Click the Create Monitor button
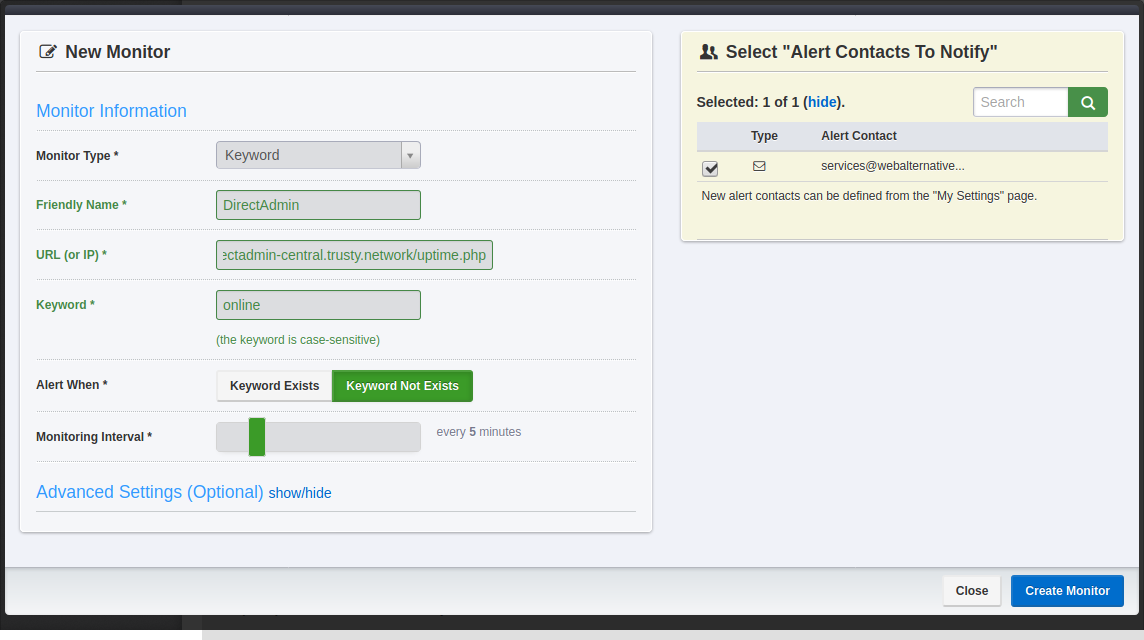This screenshot has width=1144, height=640. point(1067,591)
